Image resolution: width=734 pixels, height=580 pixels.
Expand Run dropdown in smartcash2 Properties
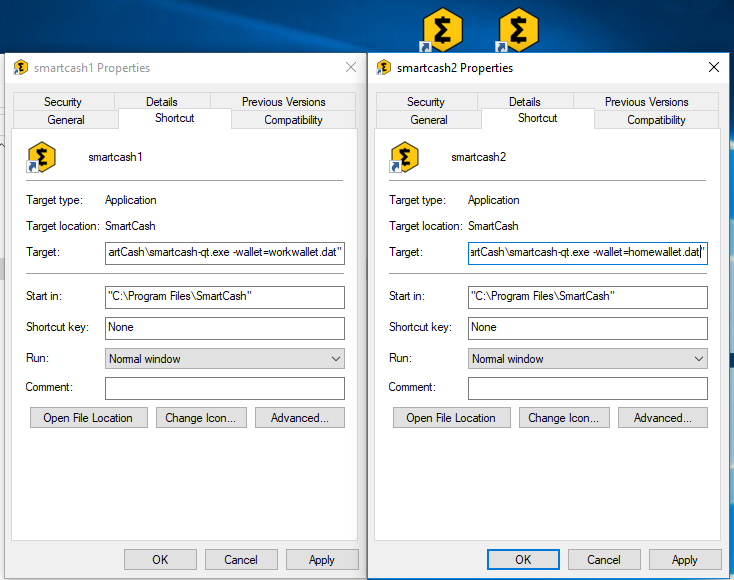coord(587,359)
